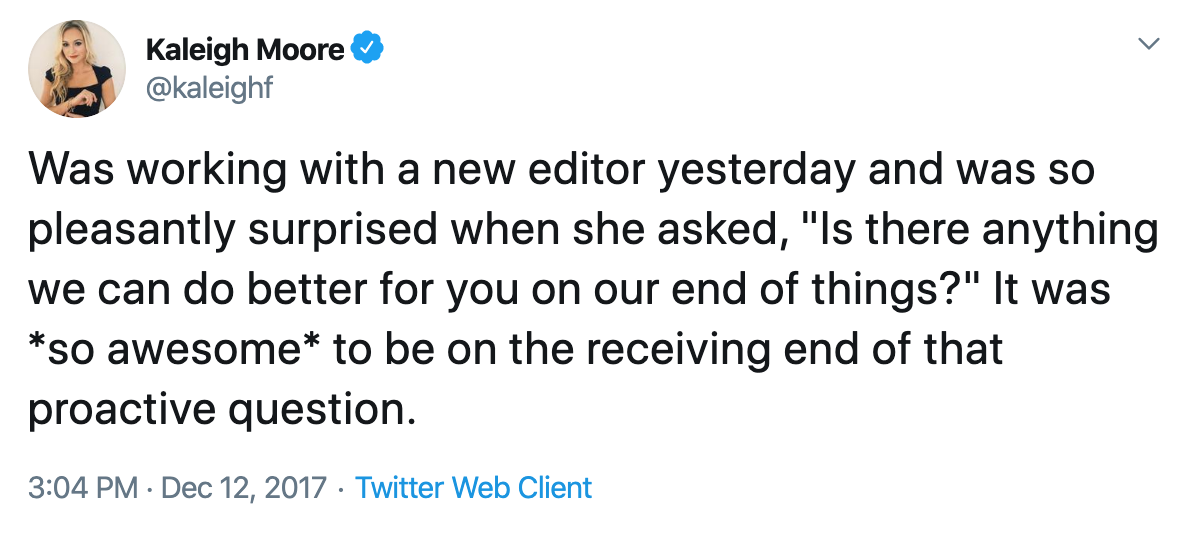Click the Twitter Web Client source link
This screenshot has height=534, width=1188.
[474, 488]
